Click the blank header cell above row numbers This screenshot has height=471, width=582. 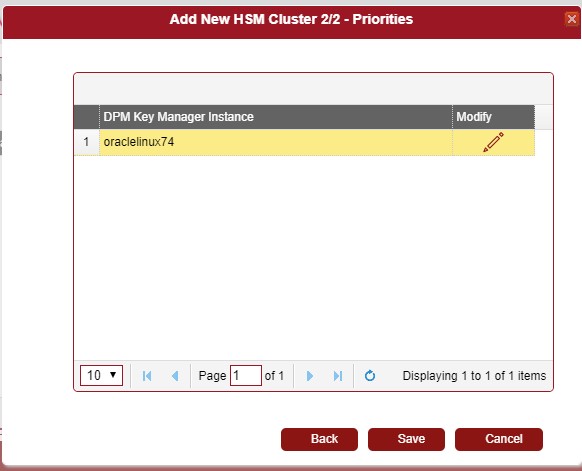[86, 117]
